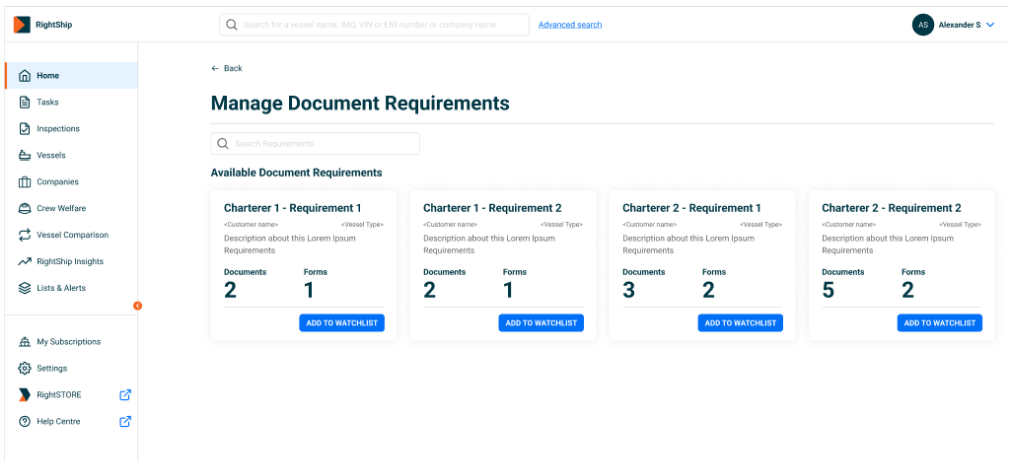Focus the Search Requirements field
Image resolution: width=1011 pixels, height=462 pixels.
(315, 143)
